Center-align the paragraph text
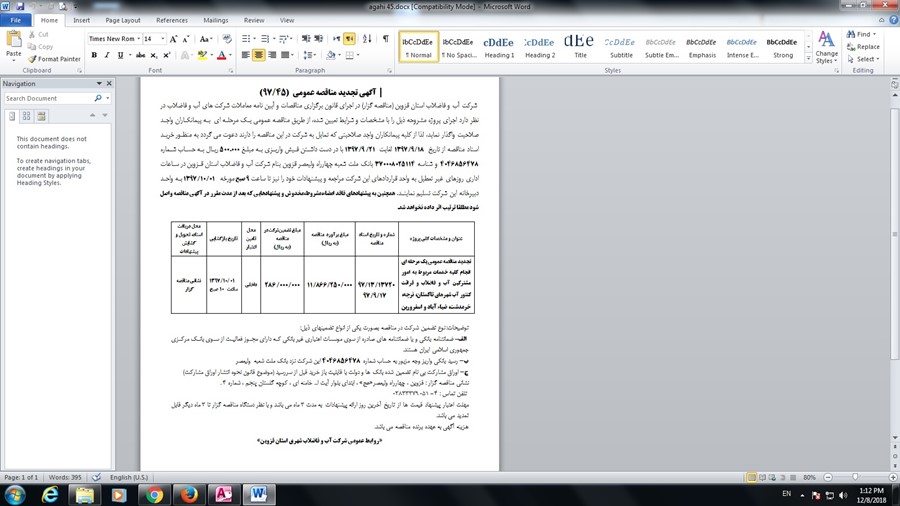Viewport: 900px width, 506px height. [x=259, y=55]
